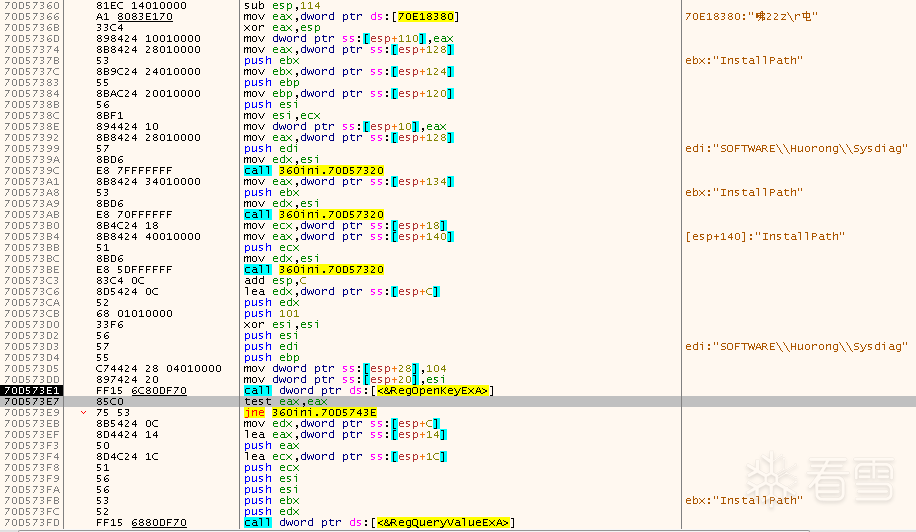
Task: Click bytes 'C74424 28 04010000'
Action: pyautogui.click(x=159, y=368)
